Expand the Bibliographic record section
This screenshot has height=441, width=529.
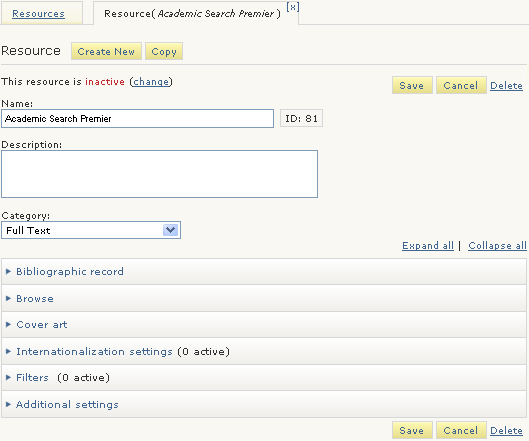point(264,272)
